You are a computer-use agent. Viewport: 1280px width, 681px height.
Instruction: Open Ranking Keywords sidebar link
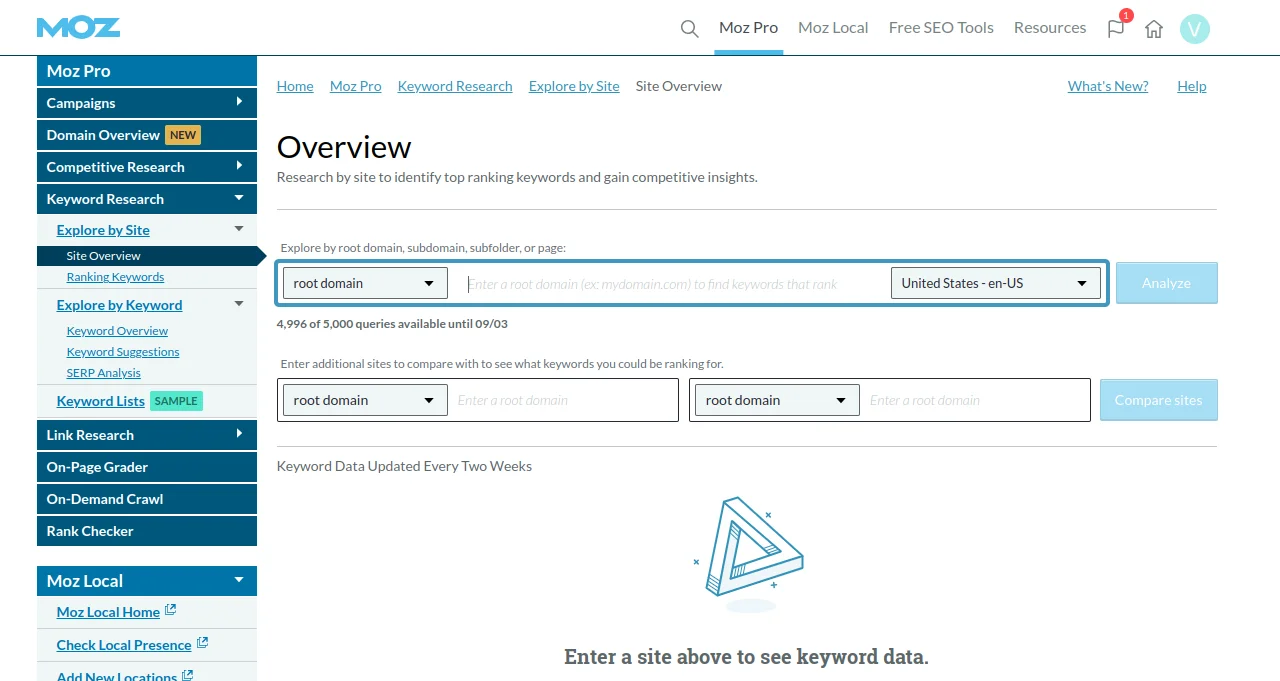point(115,277)
